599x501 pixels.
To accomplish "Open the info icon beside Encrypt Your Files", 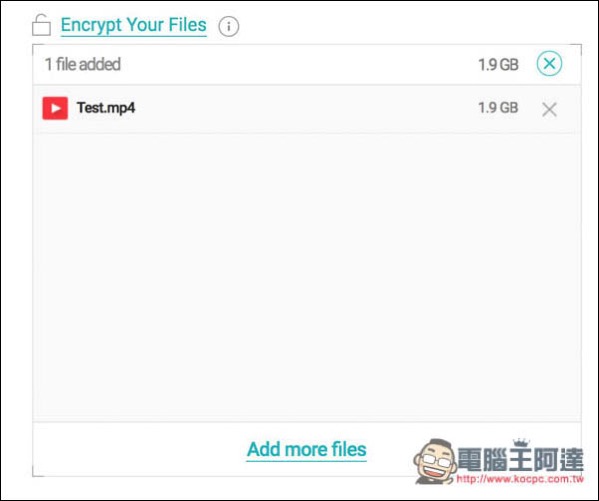I will pos(228,26).
